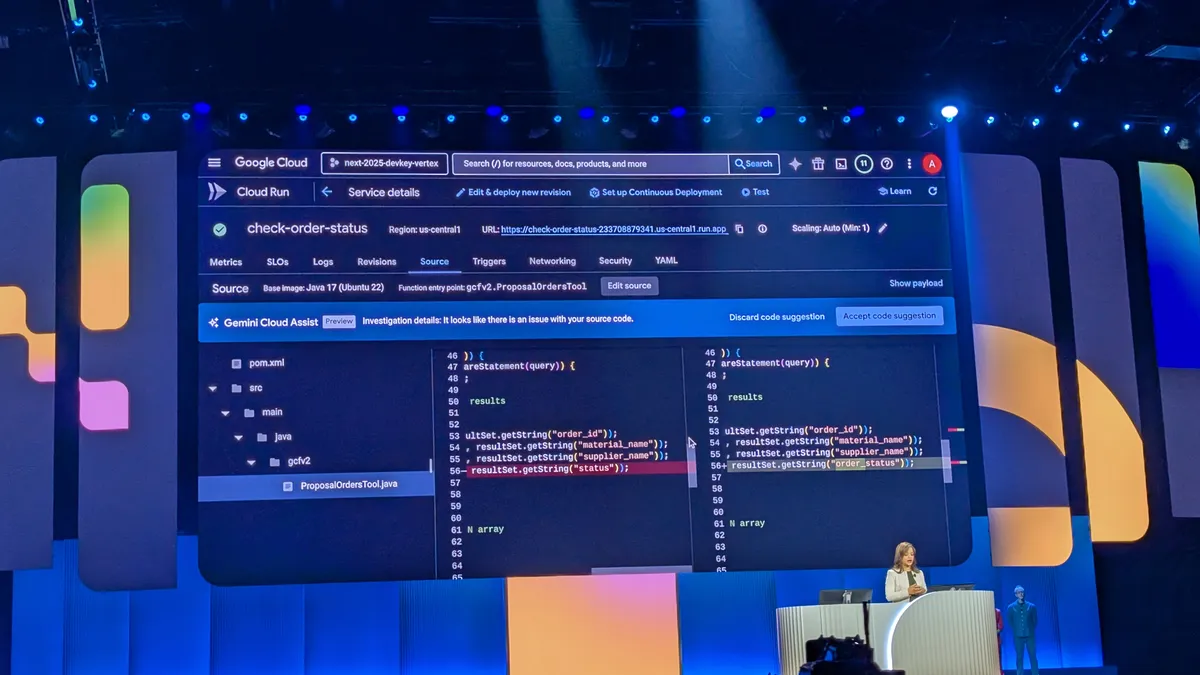Click Set up Continuous Deployment

[656, 192]
